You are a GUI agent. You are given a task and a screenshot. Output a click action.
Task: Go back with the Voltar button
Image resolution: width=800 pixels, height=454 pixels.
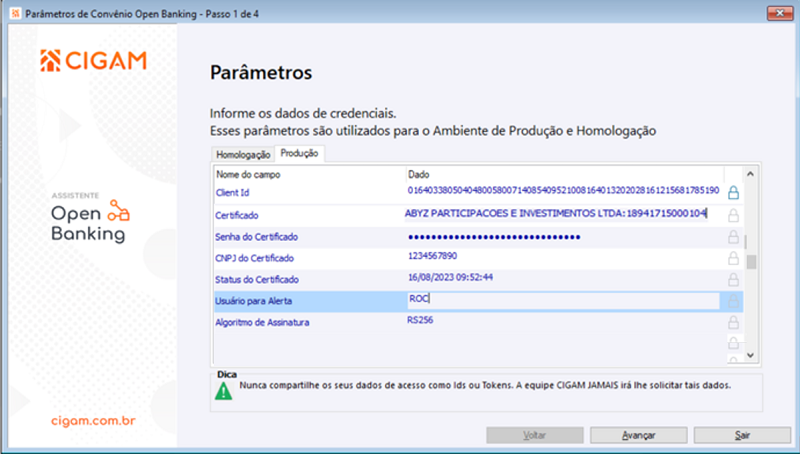pyautogui.click(x=535, y=435)
